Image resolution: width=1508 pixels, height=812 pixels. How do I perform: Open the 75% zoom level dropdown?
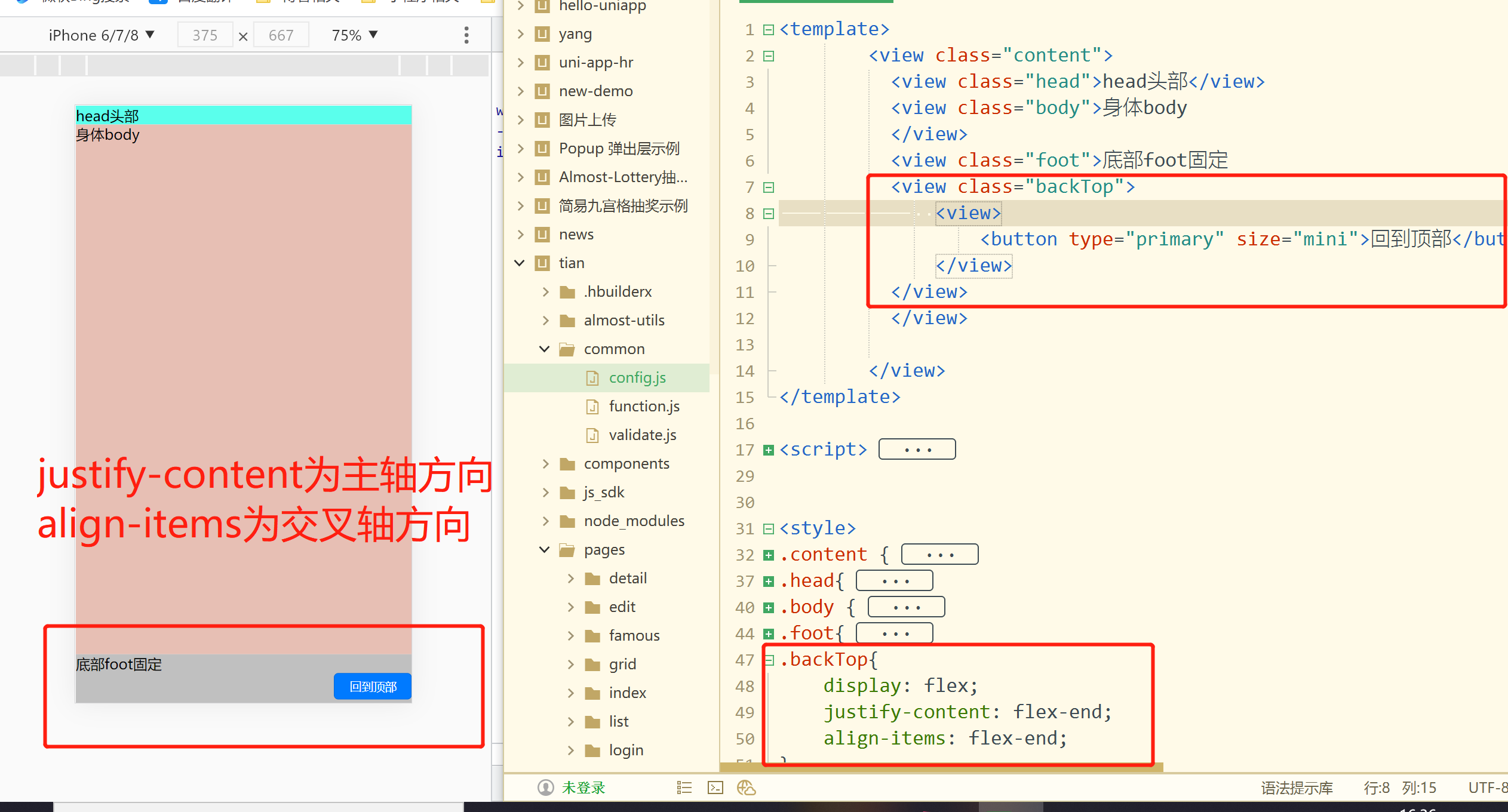point(355,35)
